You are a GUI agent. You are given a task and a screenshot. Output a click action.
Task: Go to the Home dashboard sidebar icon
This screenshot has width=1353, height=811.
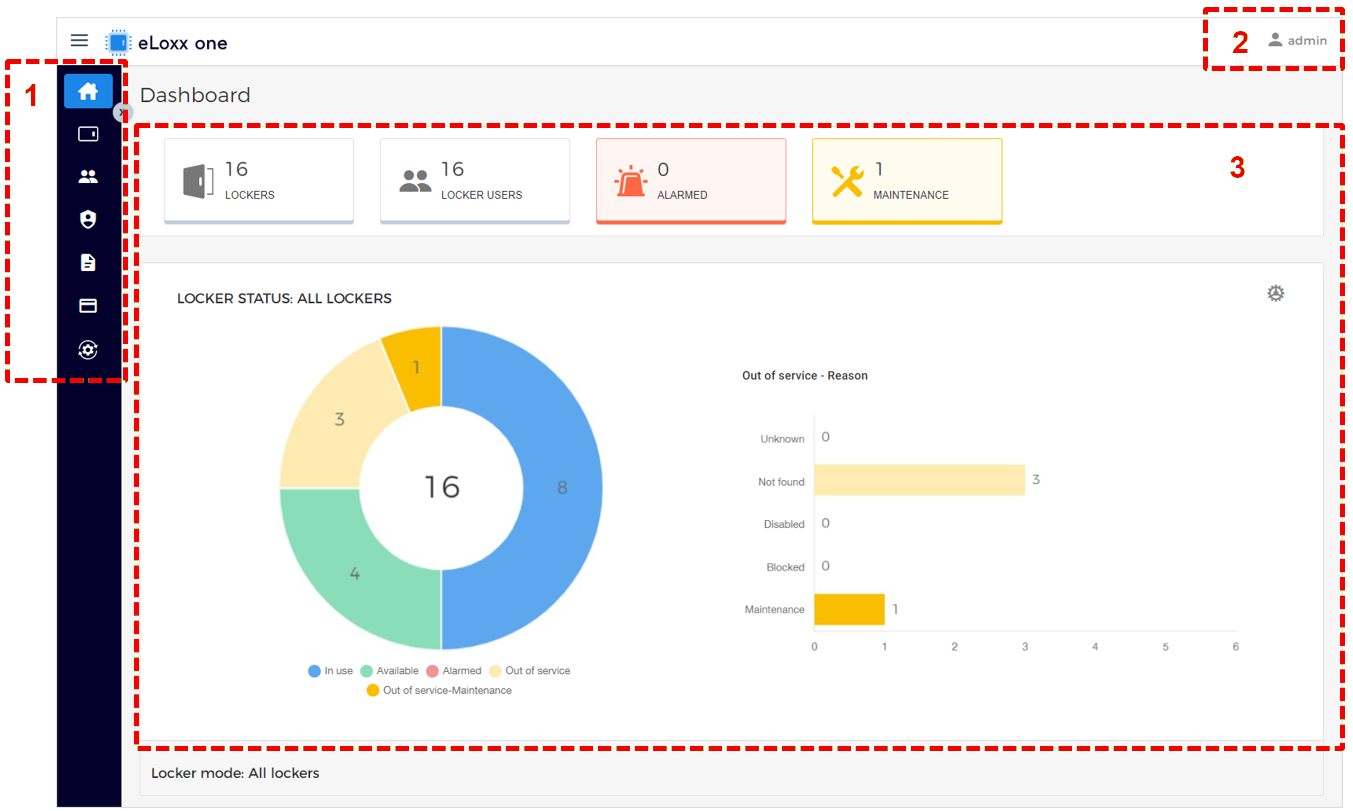[x=88, y=91]
